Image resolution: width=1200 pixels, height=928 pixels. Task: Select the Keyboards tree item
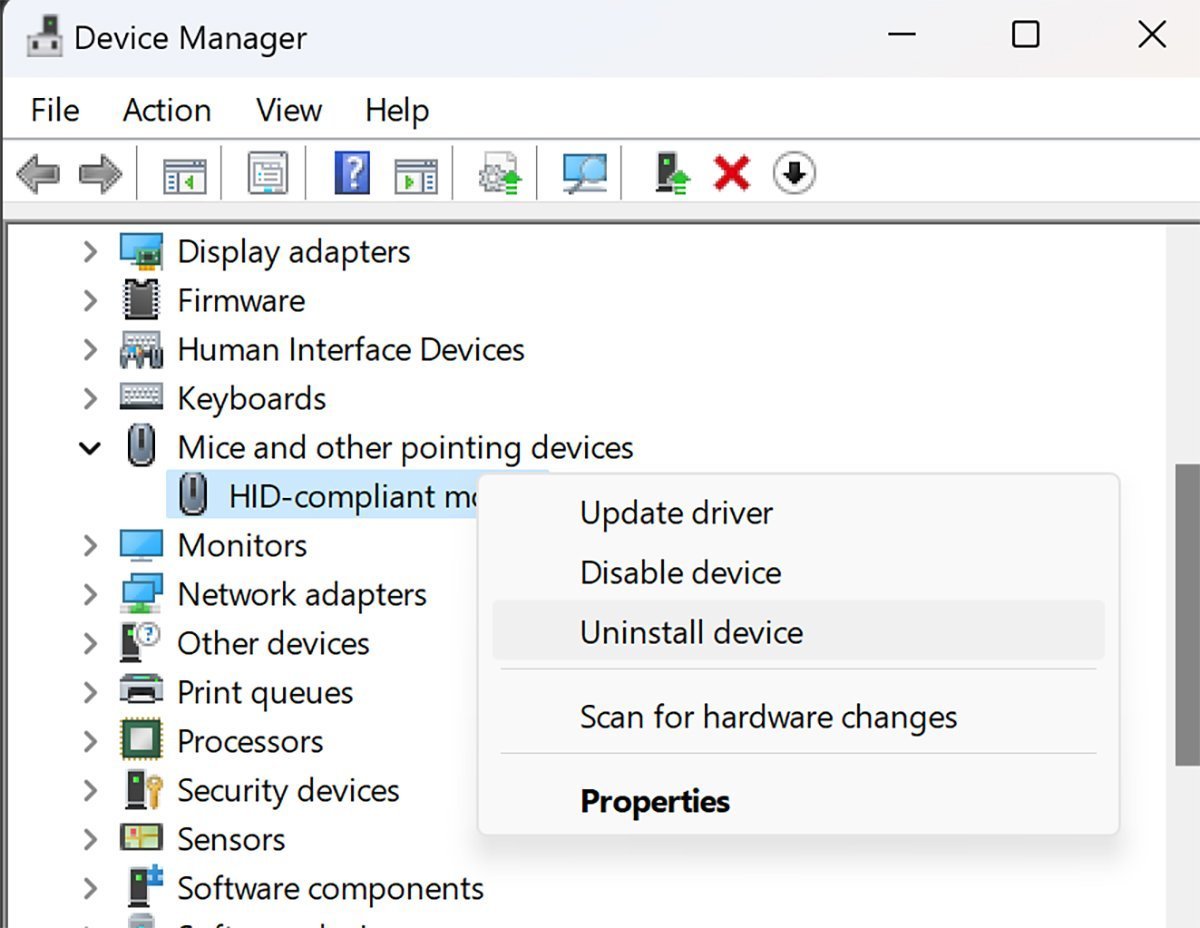252,398
